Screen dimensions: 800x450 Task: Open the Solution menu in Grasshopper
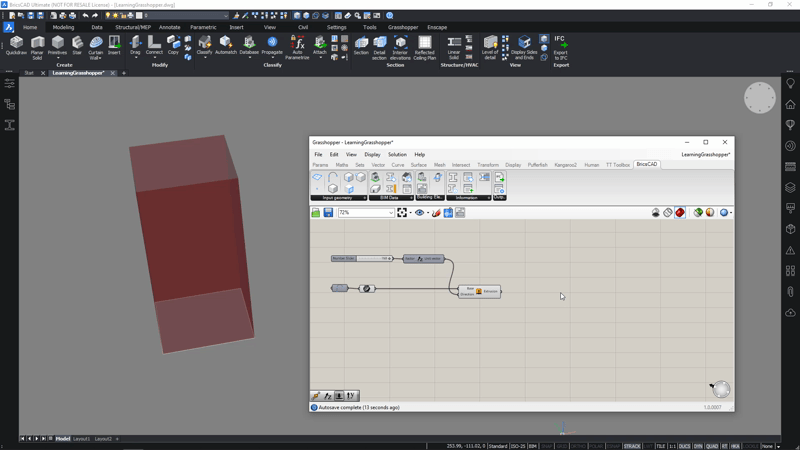pyautogui.click(x=397, y=155)
